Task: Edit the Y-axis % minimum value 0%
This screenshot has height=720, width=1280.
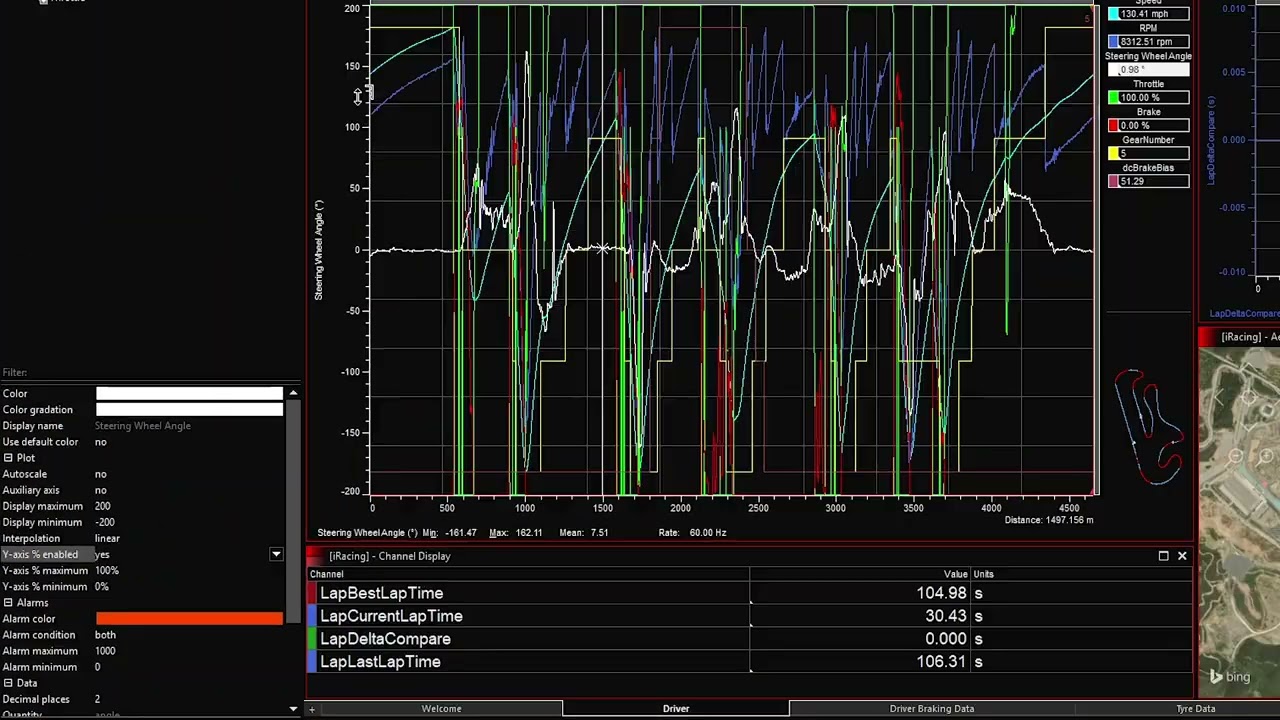Action: click(x=101, y=586)
